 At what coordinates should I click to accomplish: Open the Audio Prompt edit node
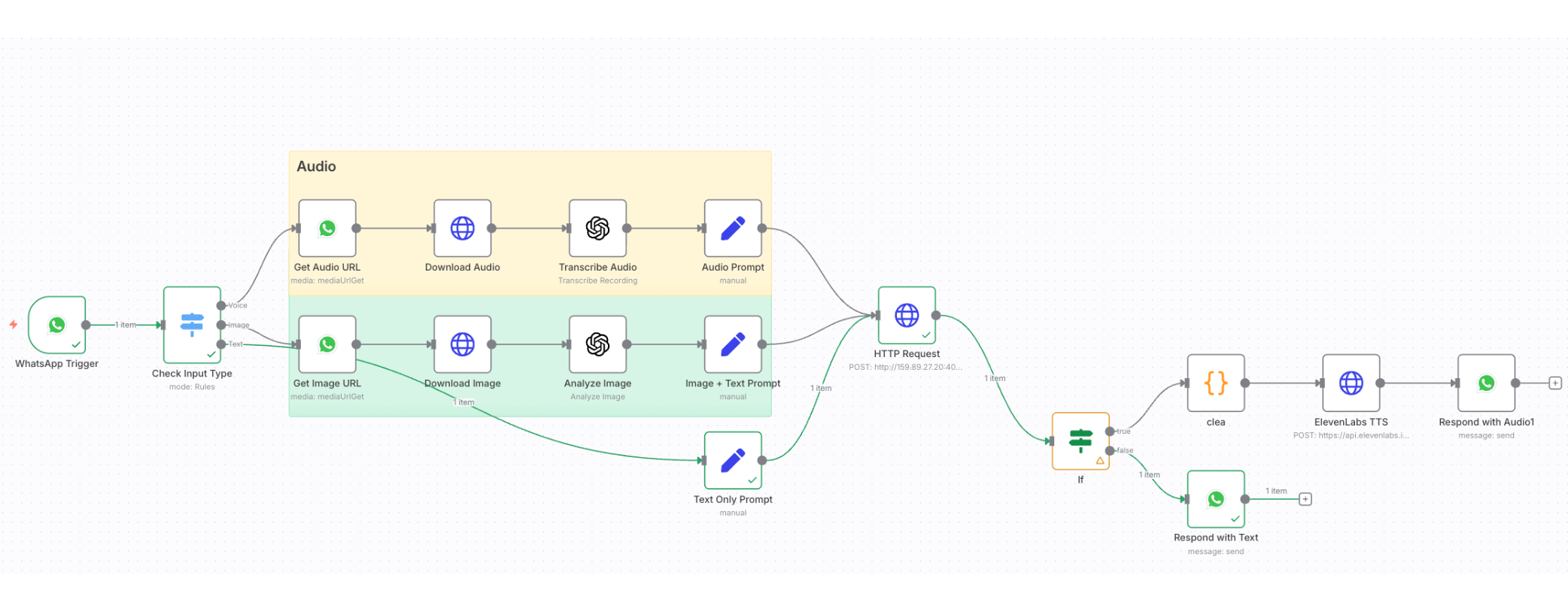(x=733, y=229)
